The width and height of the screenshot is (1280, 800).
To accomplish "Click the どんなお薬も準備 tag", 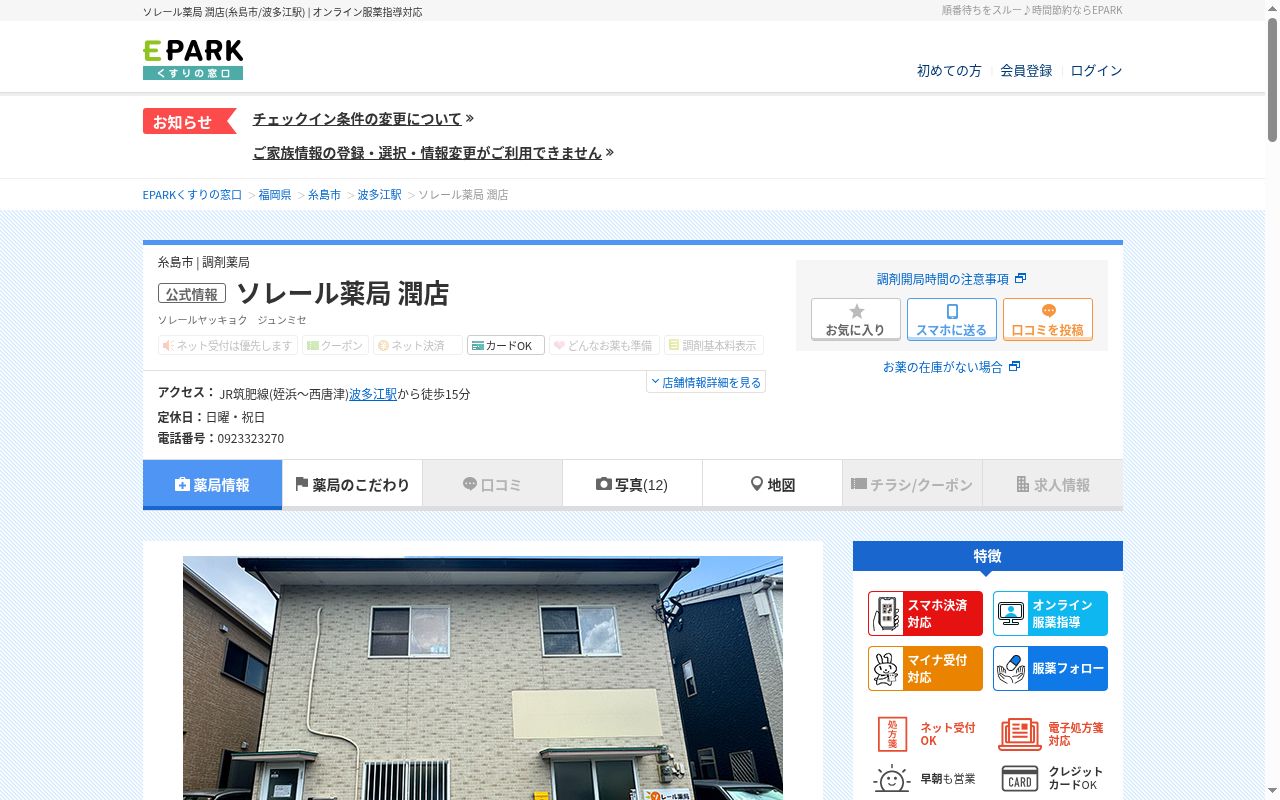I will (604, 345).
